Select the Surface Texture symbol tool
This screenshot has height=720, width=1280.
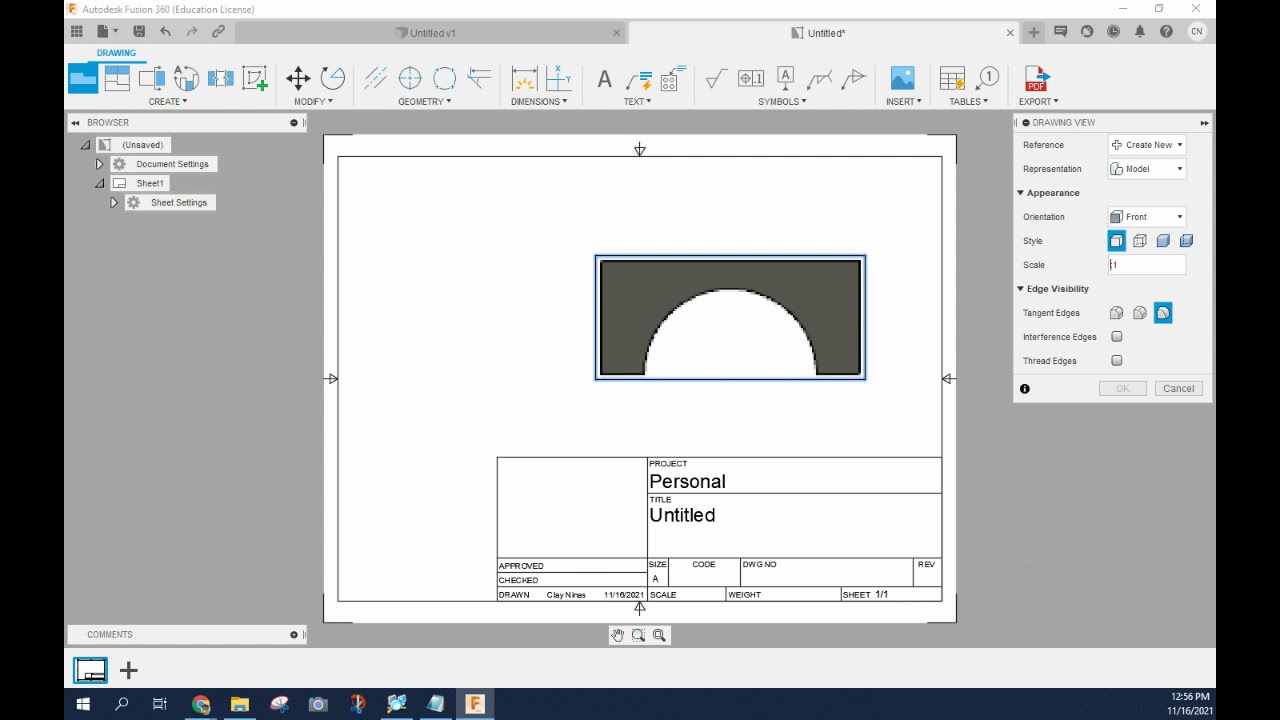click(x=715, y=78)
